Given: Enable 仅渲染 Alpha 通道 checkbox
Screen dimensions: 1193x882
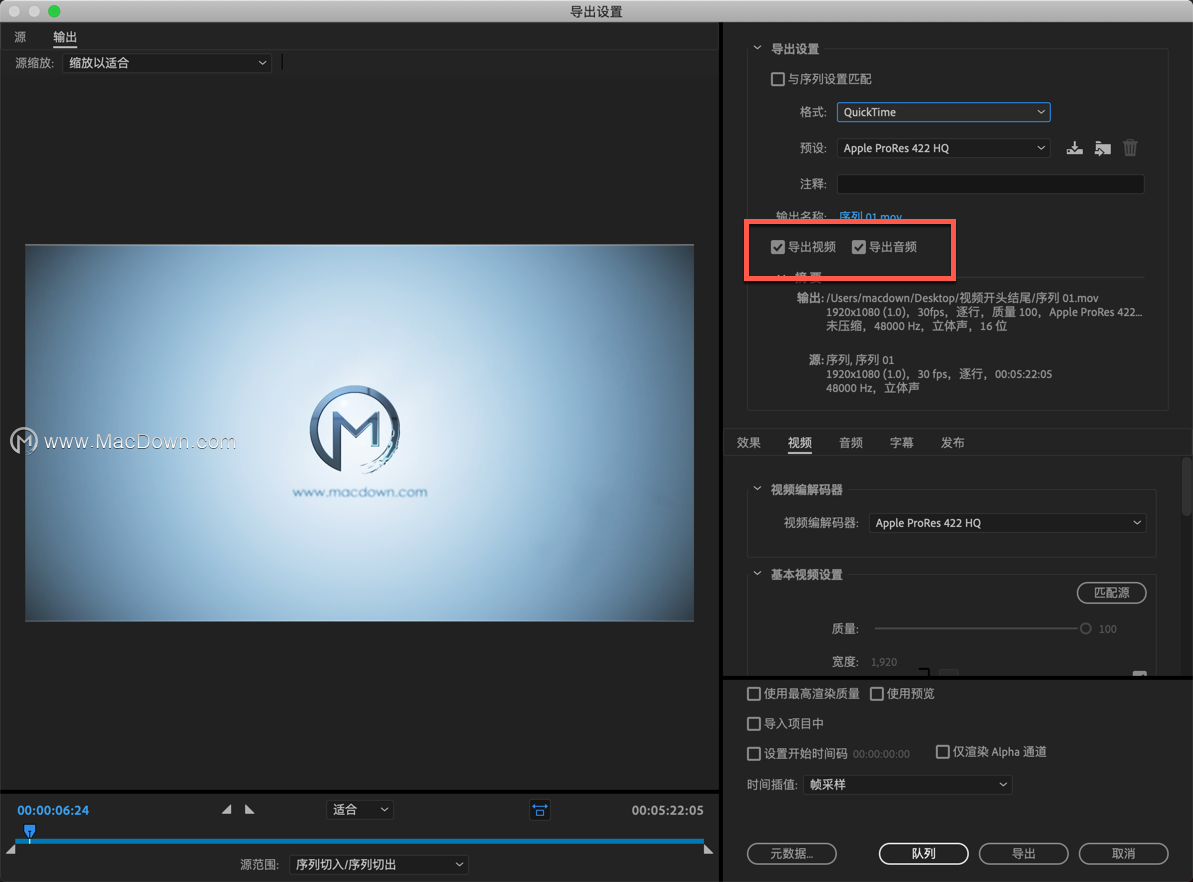Looking at the screenshot, I should 943,752.
